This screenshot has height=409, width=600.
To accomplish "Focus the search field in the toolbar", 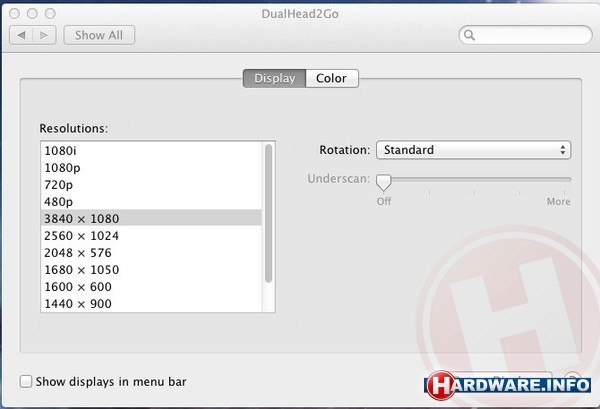I will point(525,35).
